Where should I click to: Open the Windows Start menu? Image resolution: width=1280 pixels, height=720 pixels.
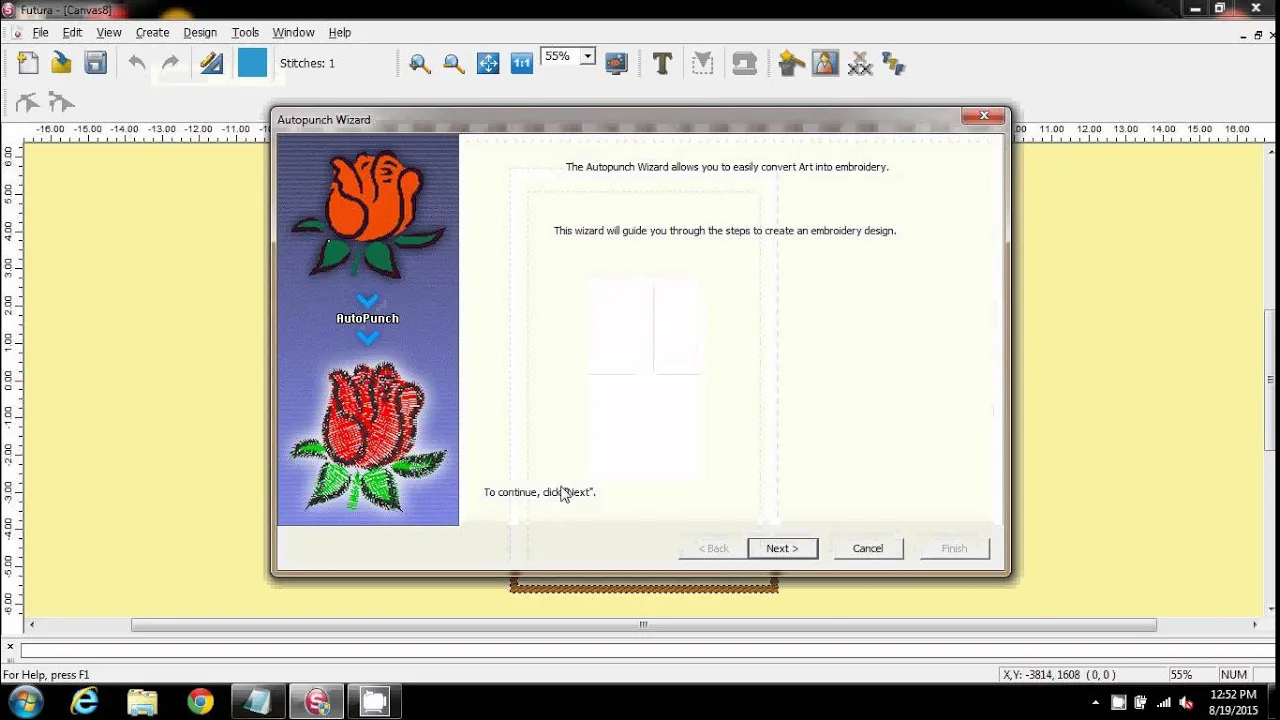[25, 702]
